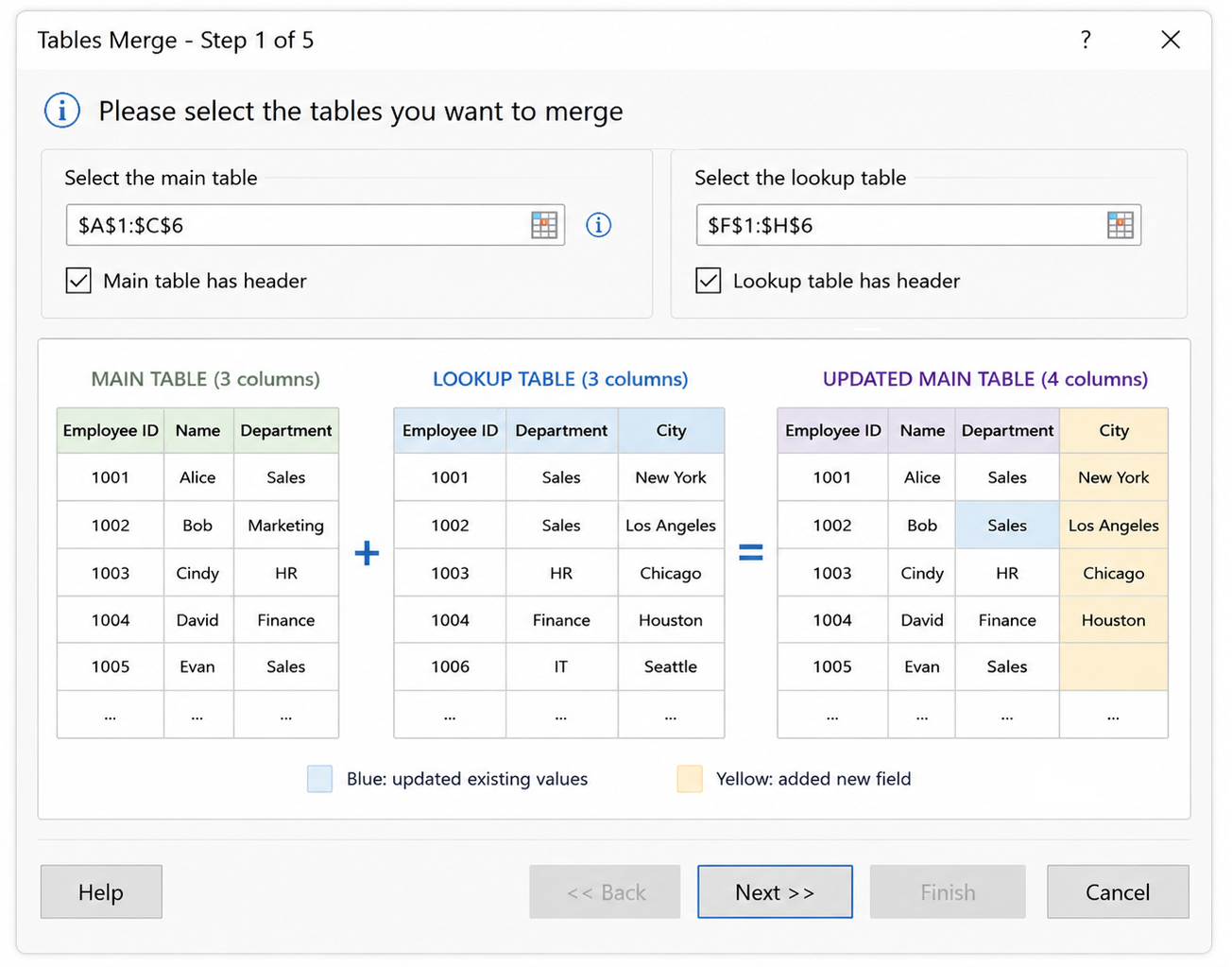
Task: Click the Evan cell in updated main table
Action: [922, 666]
